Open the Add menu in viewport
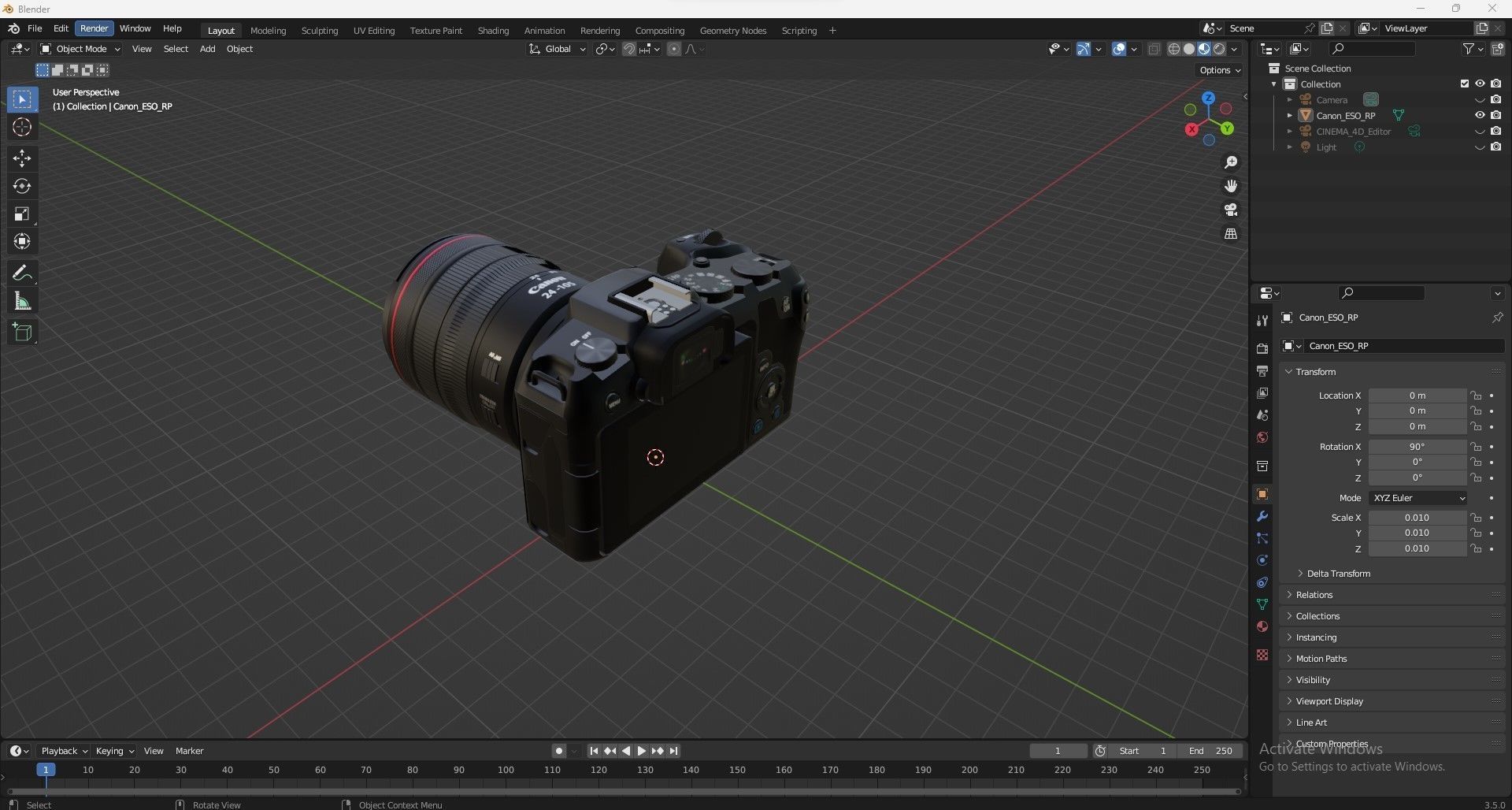The width and height of the screenshot is (1512, 810). click(207, 49)
